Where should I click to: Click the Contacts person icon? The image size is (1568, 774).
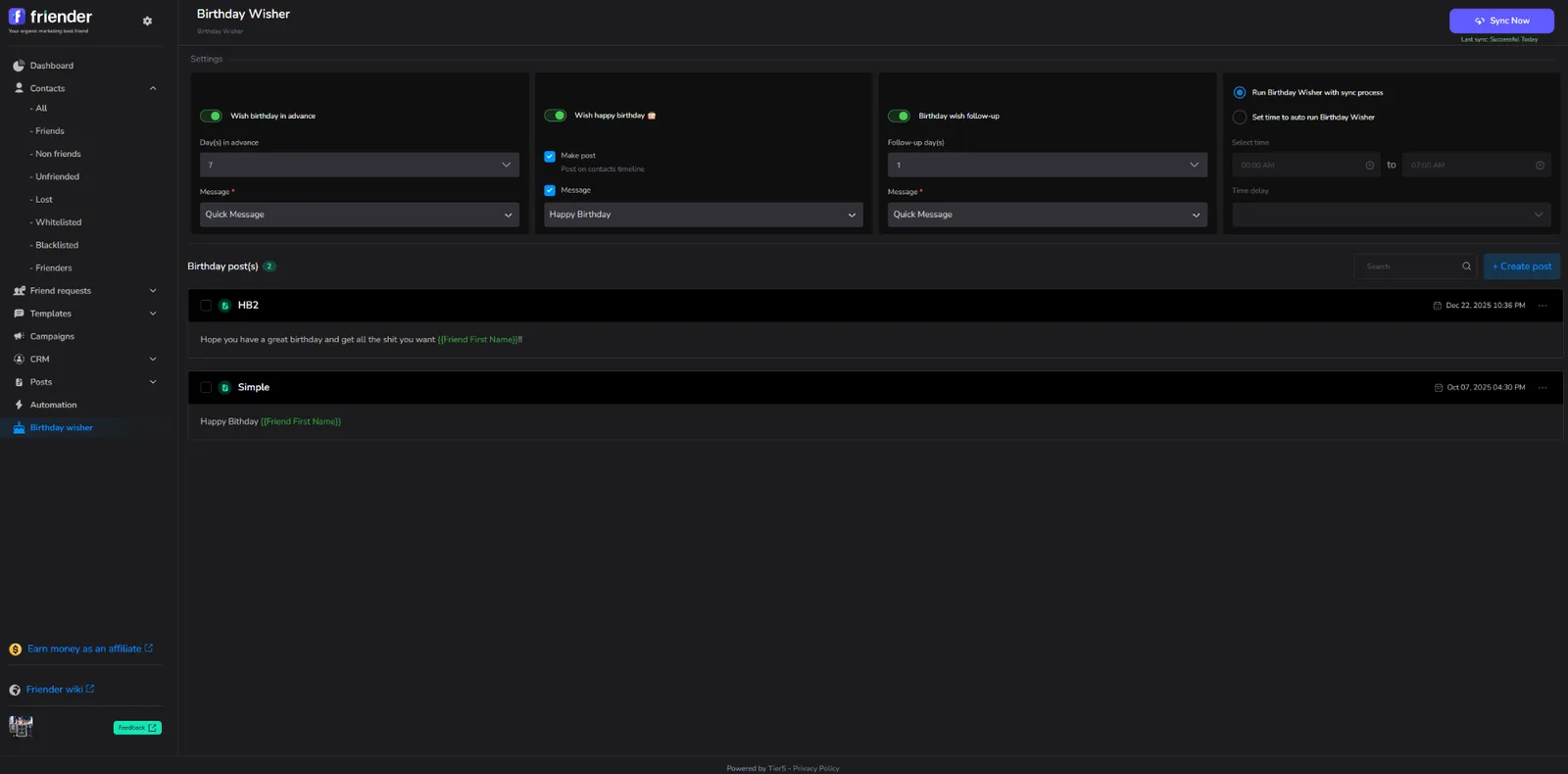point(19,88)
